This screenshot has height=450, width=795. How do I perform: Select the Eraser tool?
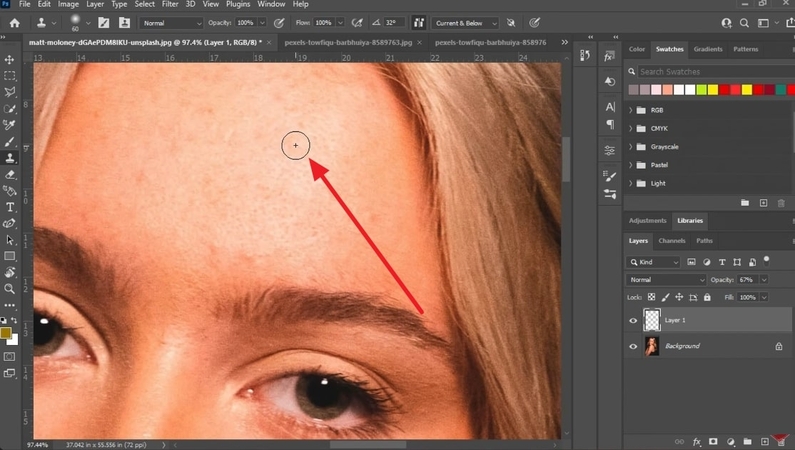10,174
